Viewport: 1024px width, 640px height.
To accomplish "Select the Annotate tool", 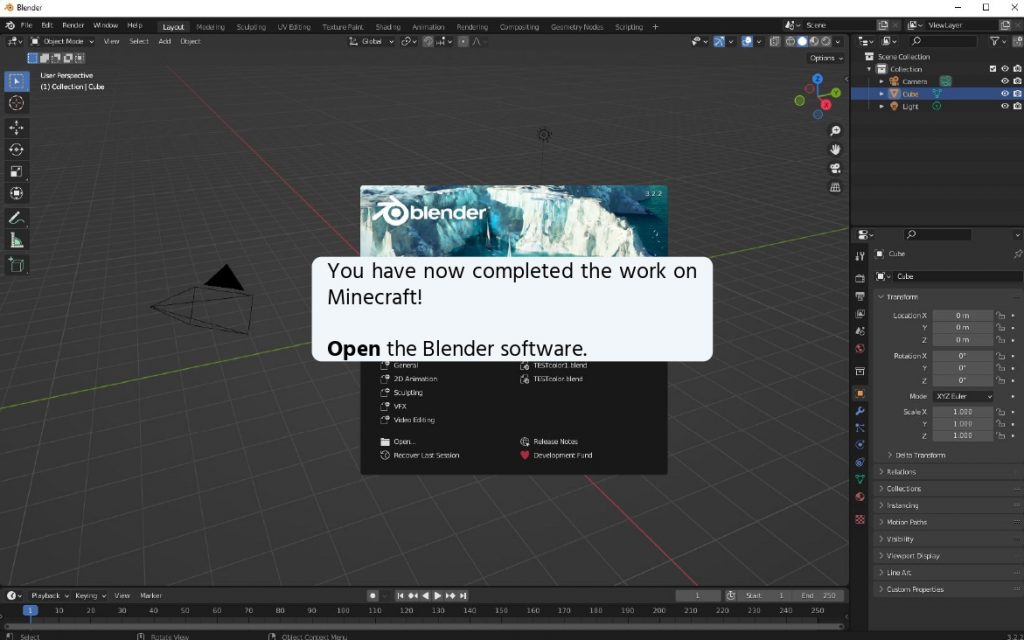I will (x=16, y=218).
